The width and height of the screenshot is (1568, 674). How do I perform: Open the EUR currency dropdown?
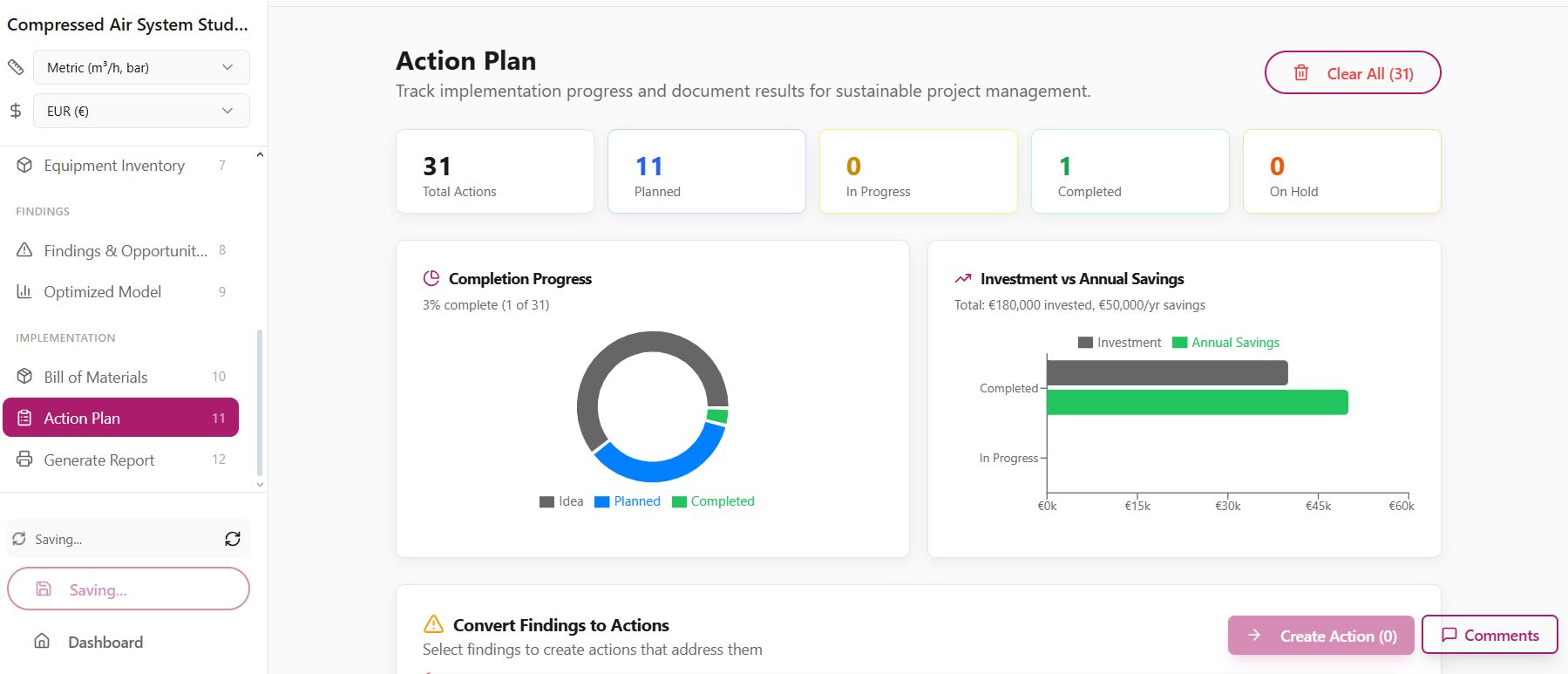(x=141, y=111)
